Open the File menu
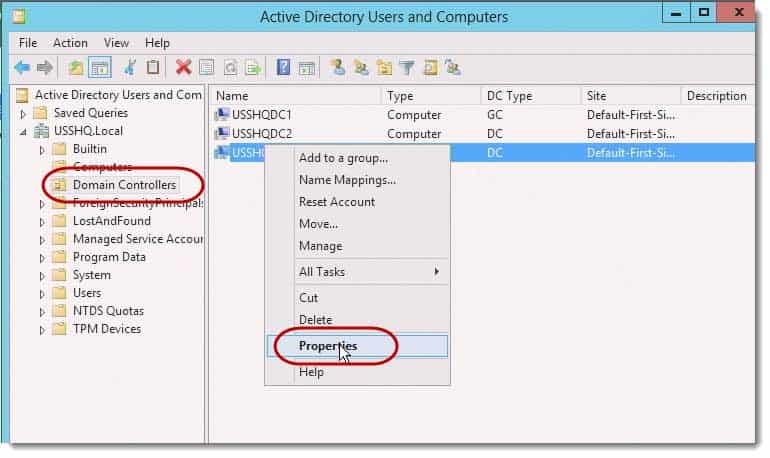The height and width of the screenshot is (458, 770). (28, 43)
